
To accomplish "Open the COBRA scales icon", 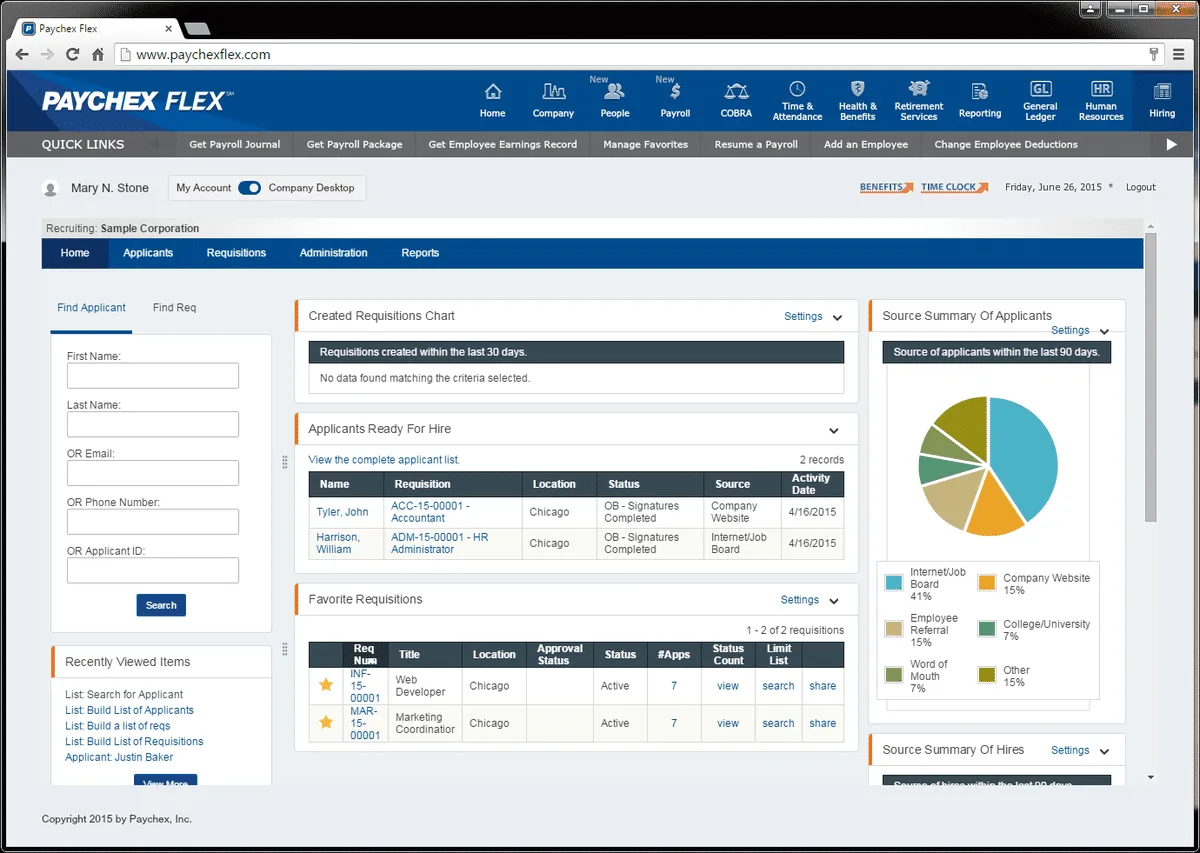I will pyautogui.click(x=736, y=91).
